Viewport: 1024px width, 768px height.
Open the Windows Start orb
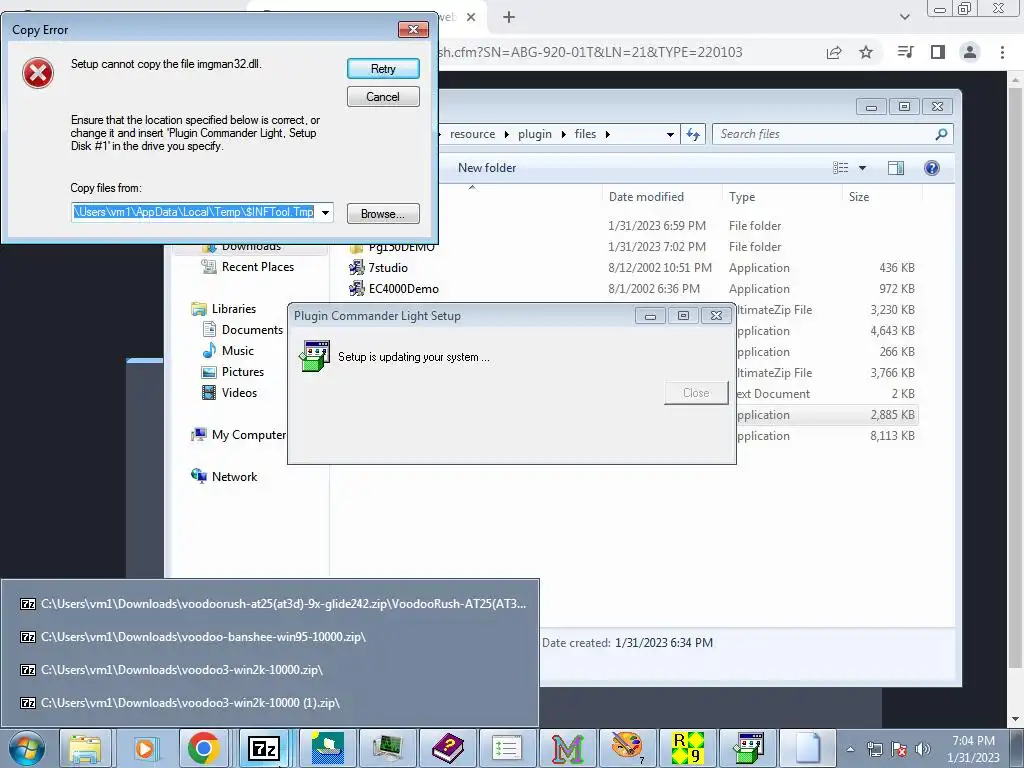click(x=27, y=748)
